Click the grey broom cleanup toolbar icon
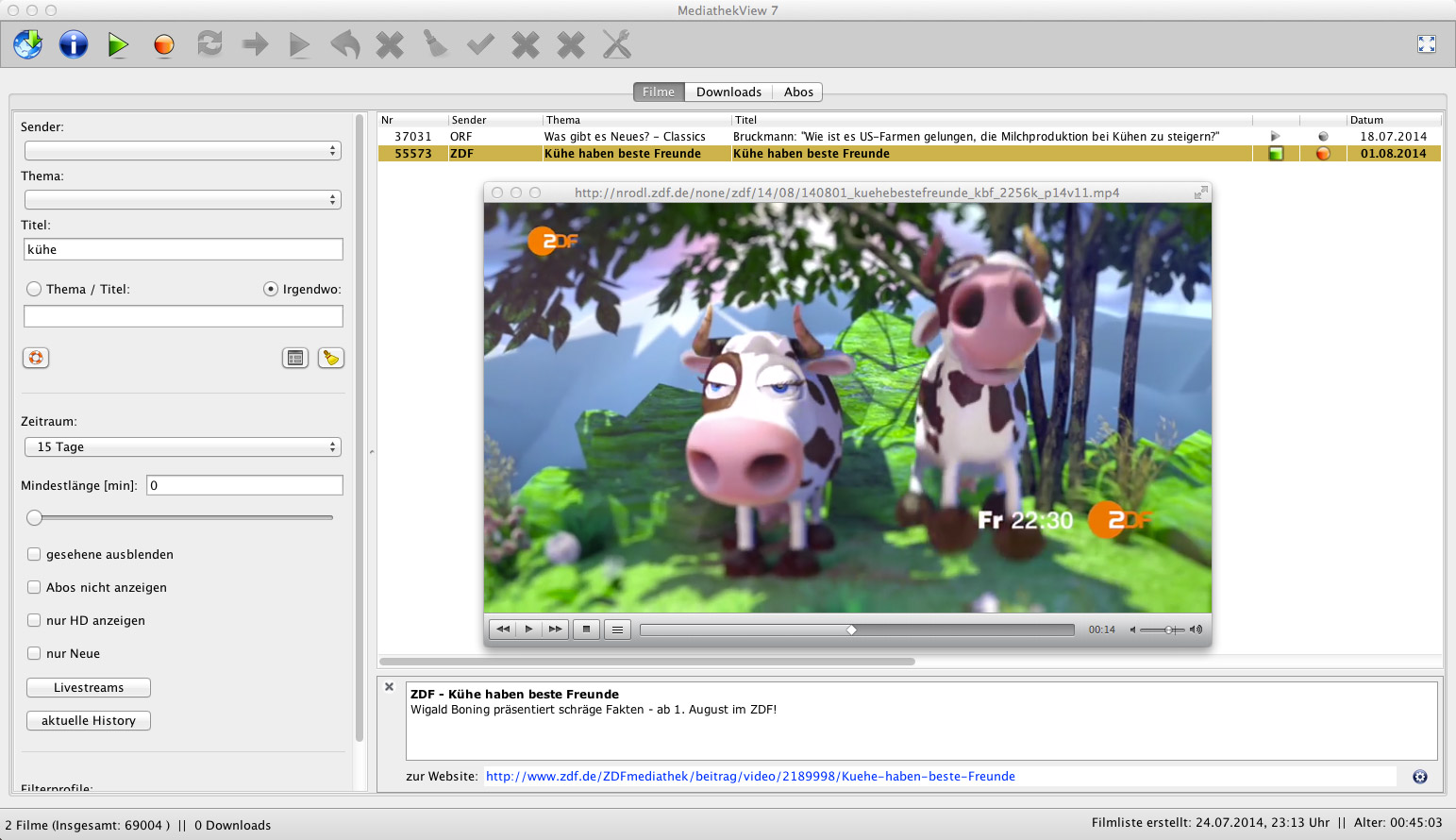Screen dimensions: 1456x840 pos(435,44)
